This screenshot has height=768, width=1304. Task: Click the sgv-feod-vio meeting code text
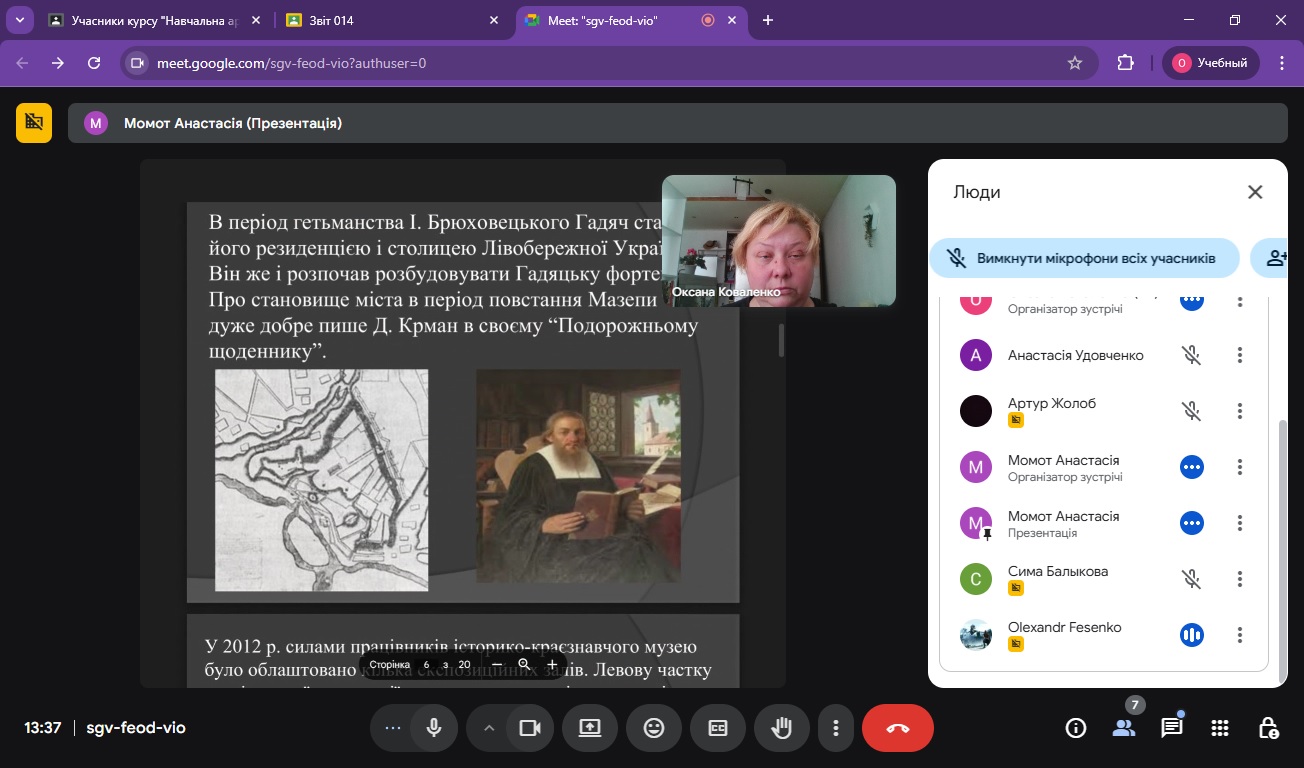(x=136, y=728)
